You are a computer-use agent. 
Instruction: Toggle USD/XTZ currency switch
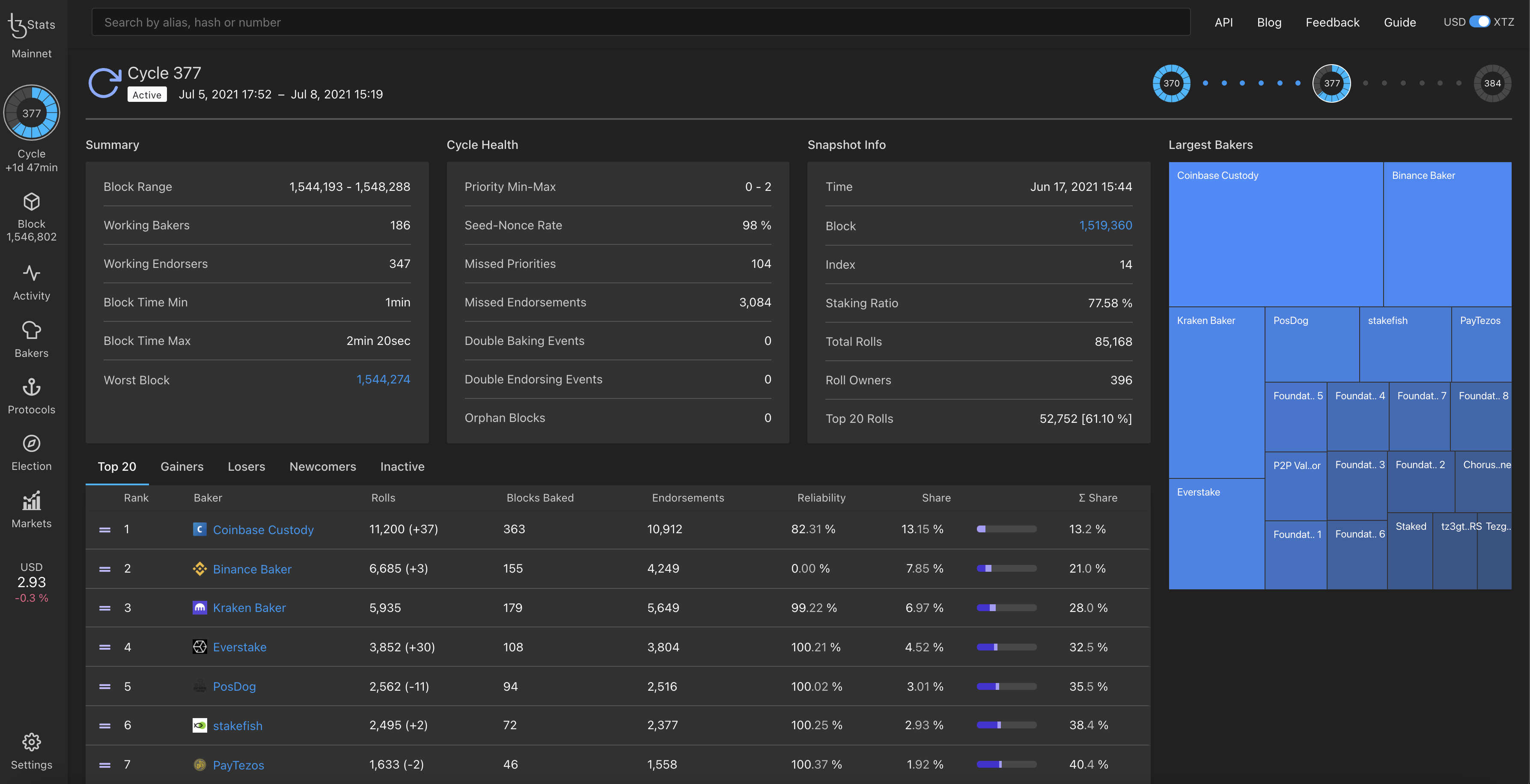pos(1479,22)
